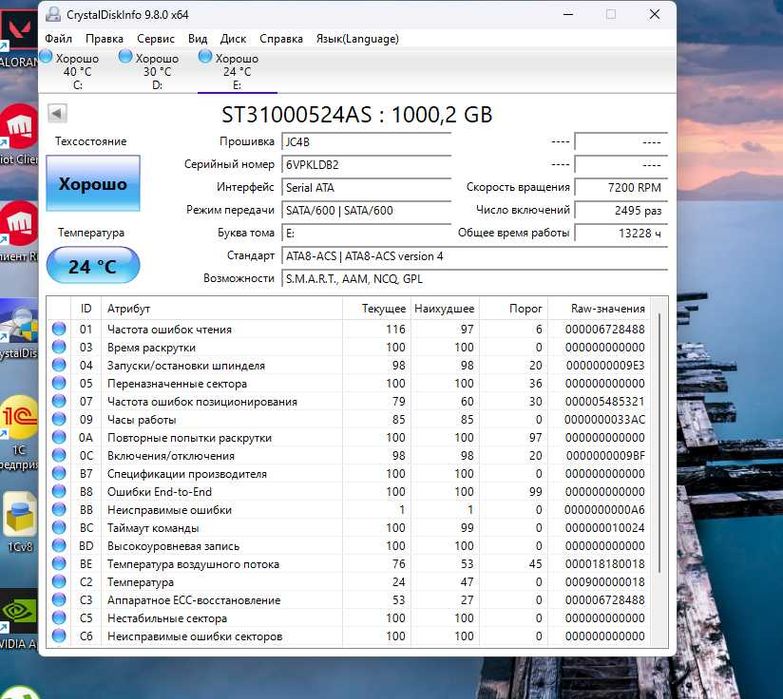Screen dimensions: 783x699
Task: Click the Raw-значения column header
Action: click(x=599, y=309)
